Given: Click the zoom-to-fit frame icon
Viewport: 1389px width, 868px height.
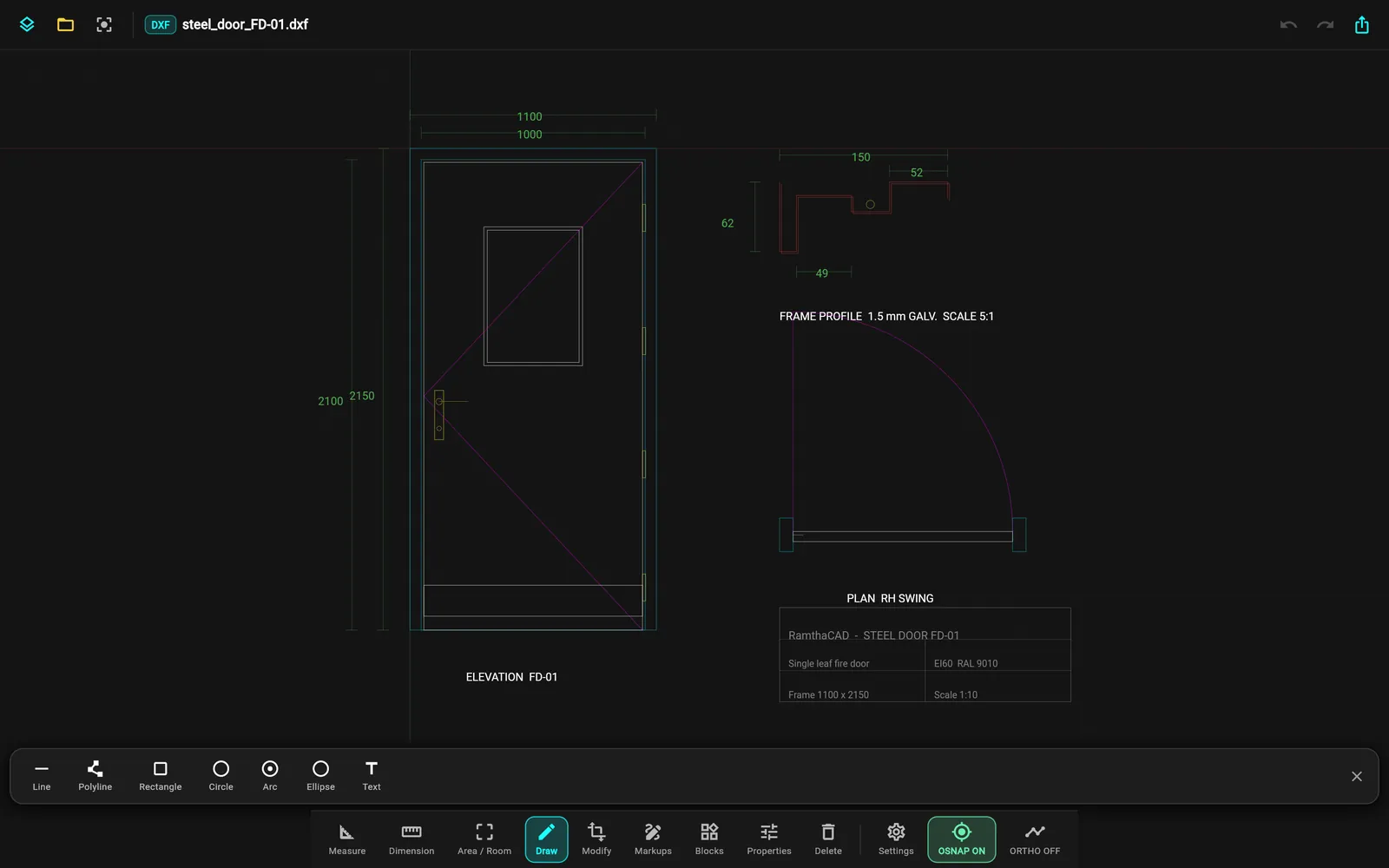Looking at the screenshot, I should click(104, 24).
